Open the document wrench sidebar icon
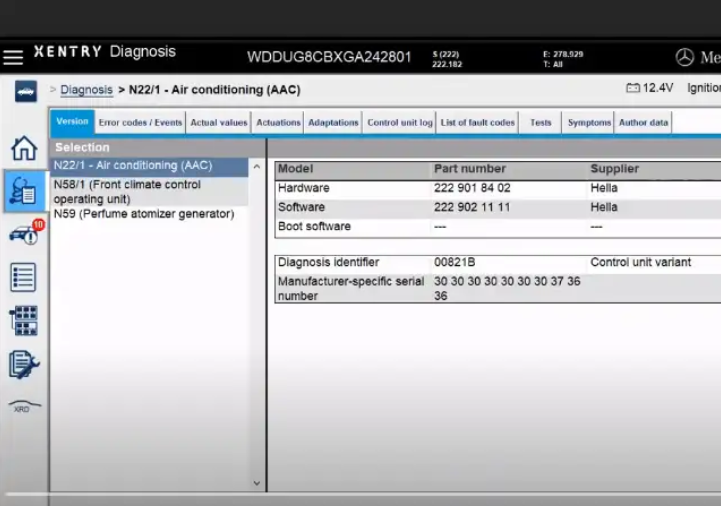 [x=24, y=364]
